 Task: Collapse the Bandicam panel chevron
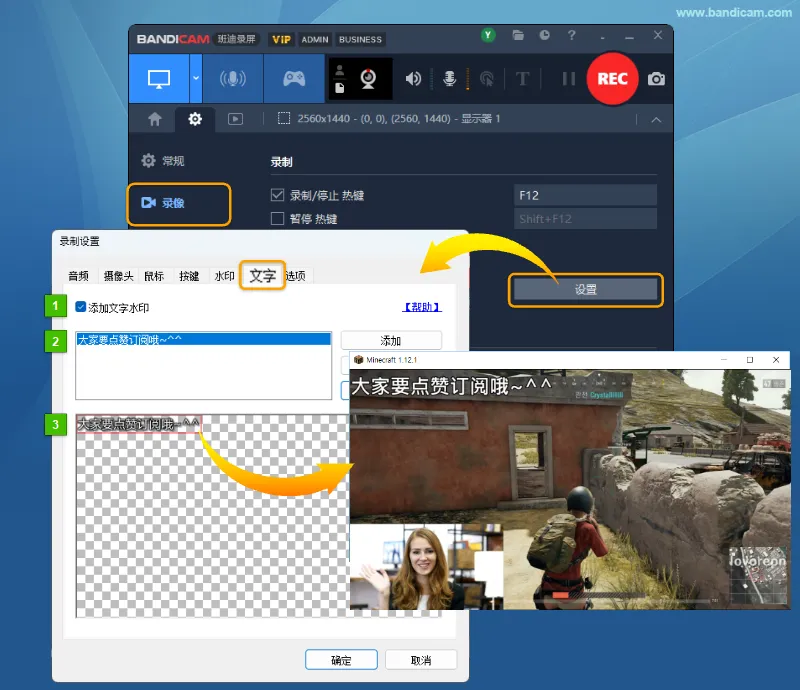click(656, 120)
